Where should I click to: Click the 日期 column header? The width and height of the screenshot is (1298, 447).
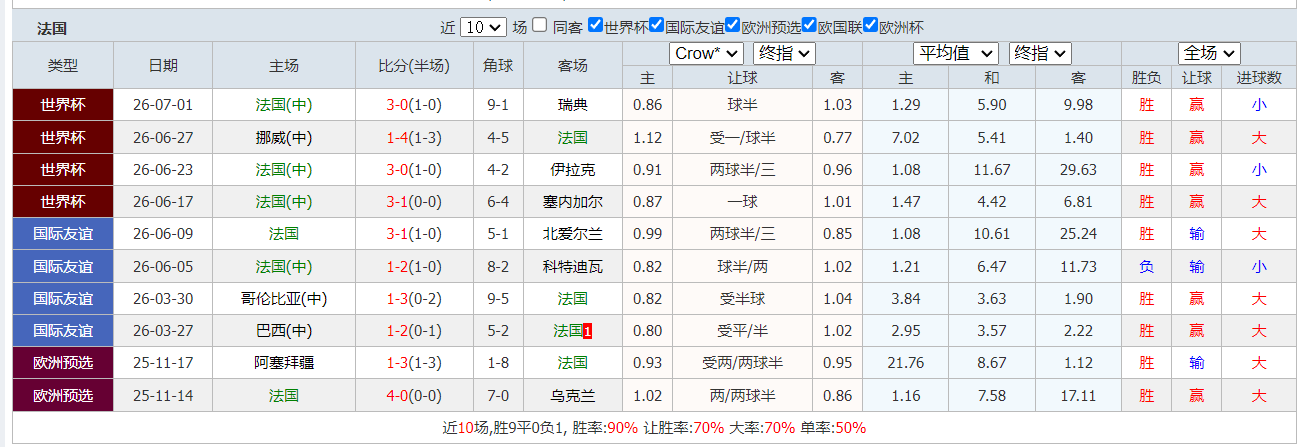[x=163, y=65]
